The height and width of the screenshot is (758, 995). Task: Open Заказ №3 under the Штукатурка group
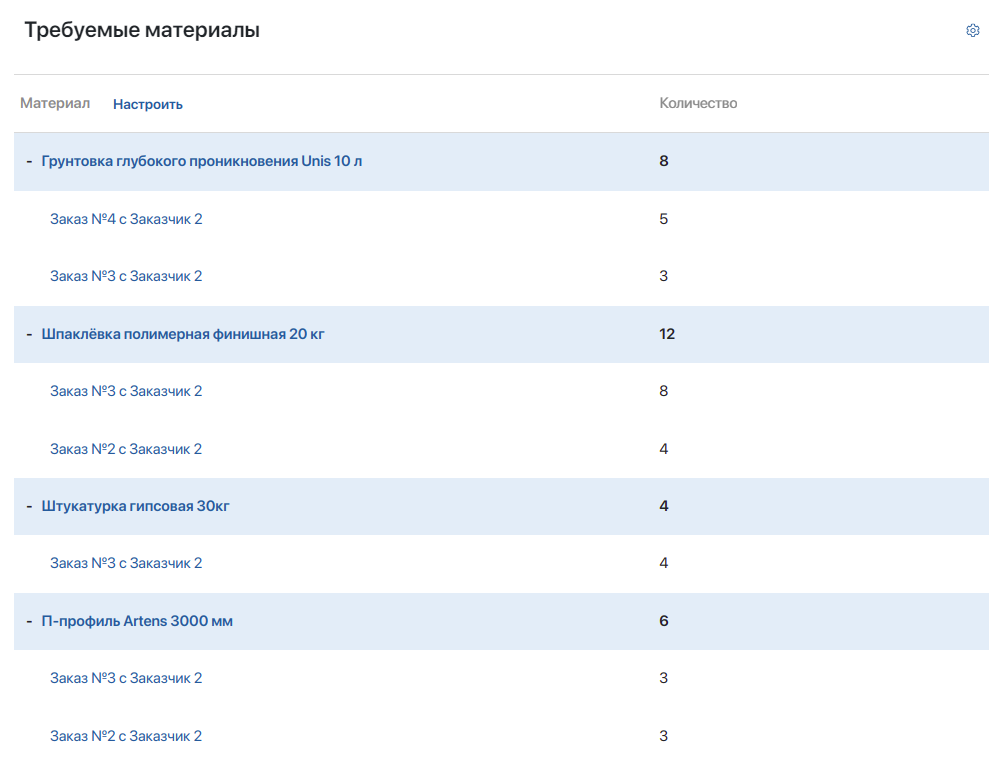point(126,563)
